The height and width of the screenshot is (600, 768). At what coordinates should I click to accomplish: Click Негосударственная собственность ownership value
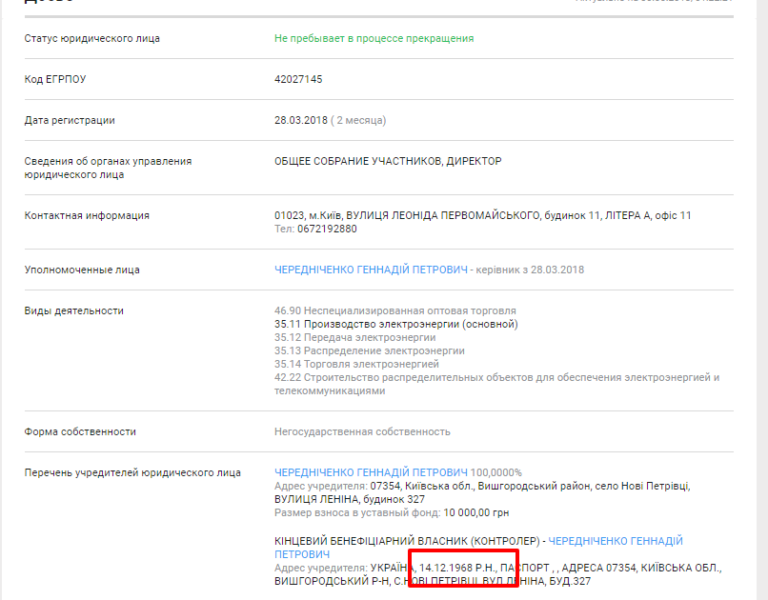pyautogui.click(x=362, y=432)
